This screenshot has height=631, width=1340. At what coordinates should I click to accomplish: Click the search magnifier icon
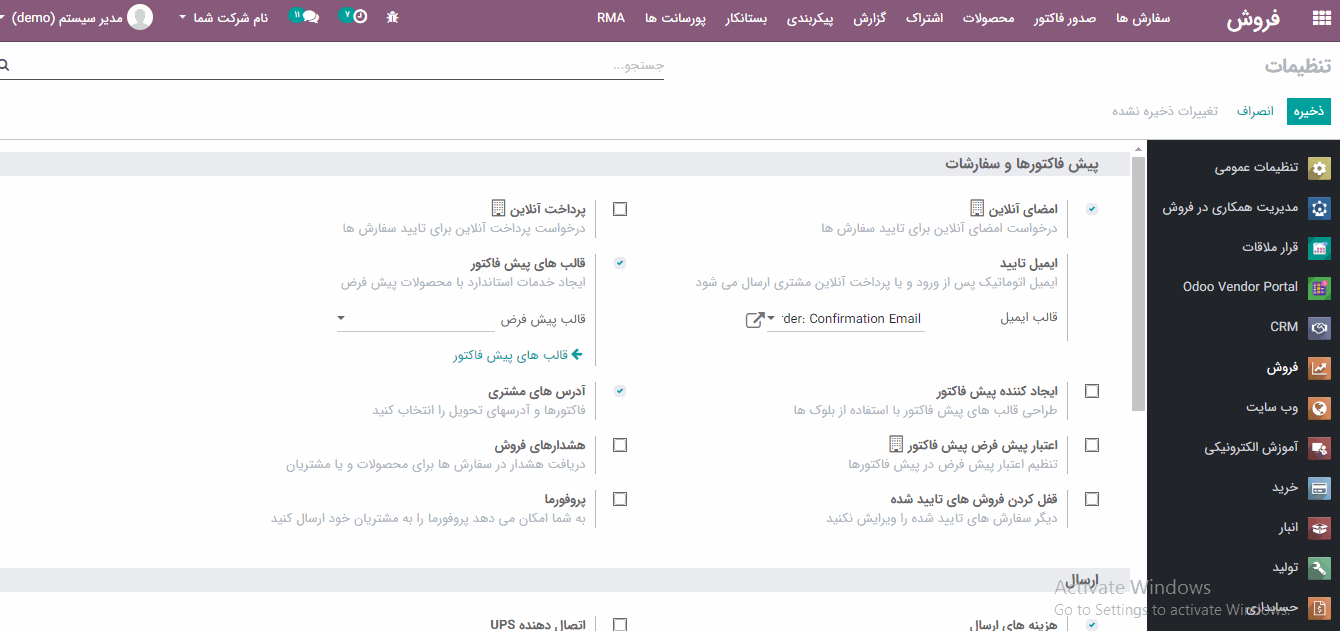[x=4, y=65]
